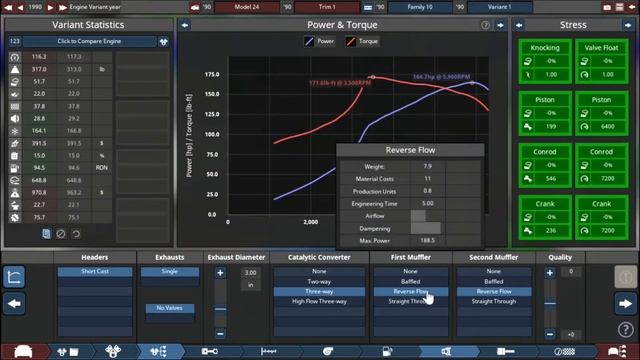Copy statistics with the clipboard icon
The height and width of the screenshot is (360, 640).
(46, 234)
